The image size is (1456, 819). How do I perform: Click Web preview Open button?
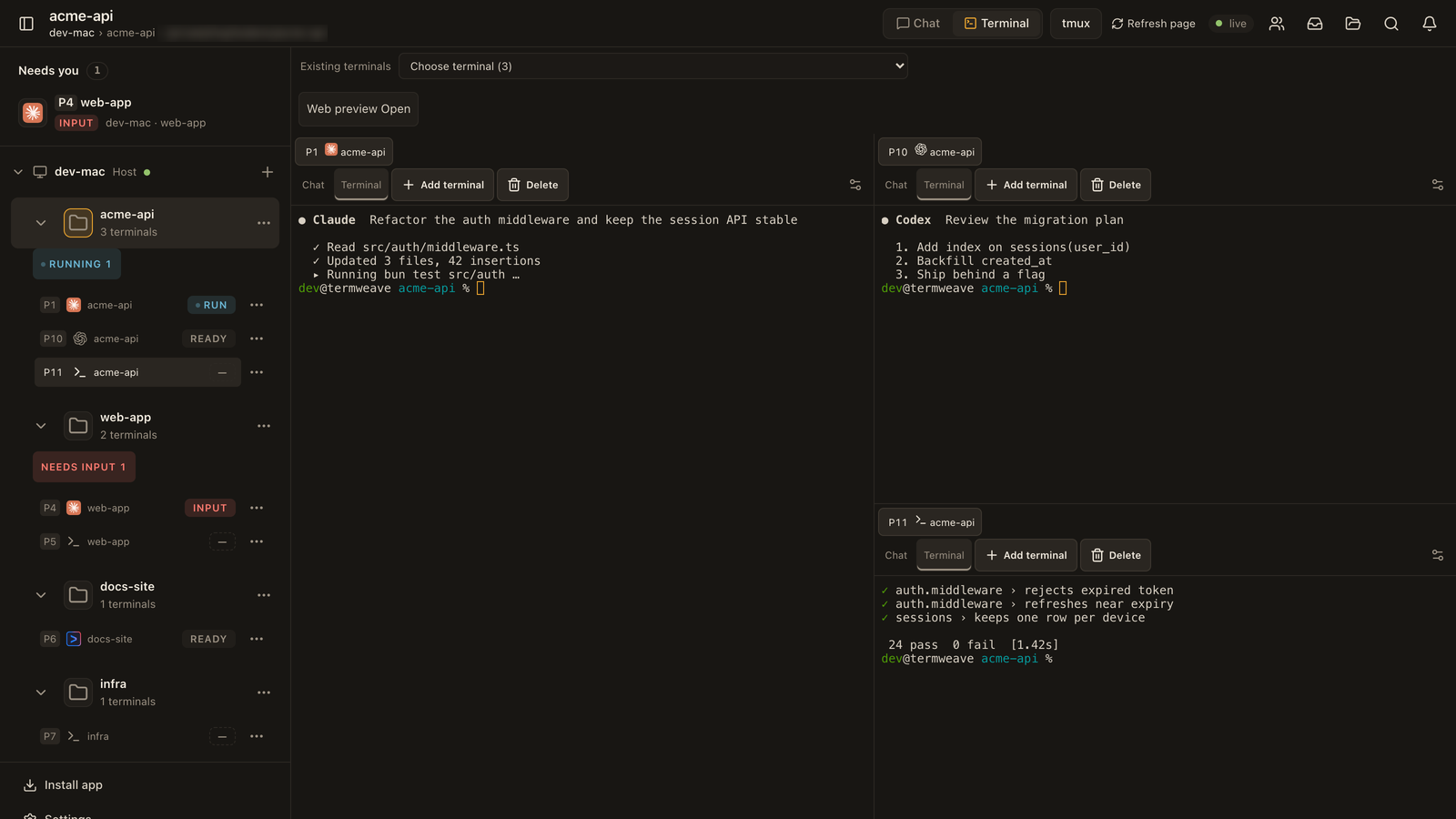[359, 109]
